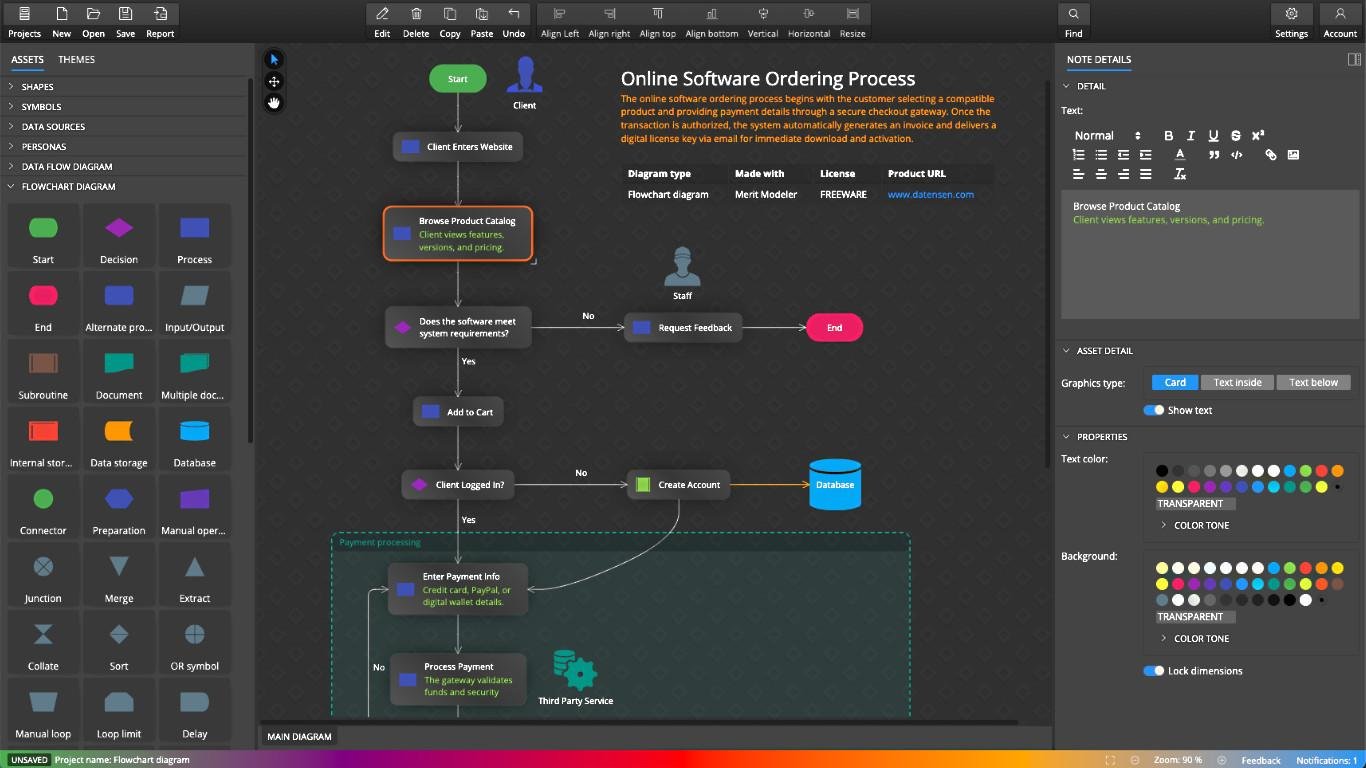Apply italic formatting to note text

1191,136
